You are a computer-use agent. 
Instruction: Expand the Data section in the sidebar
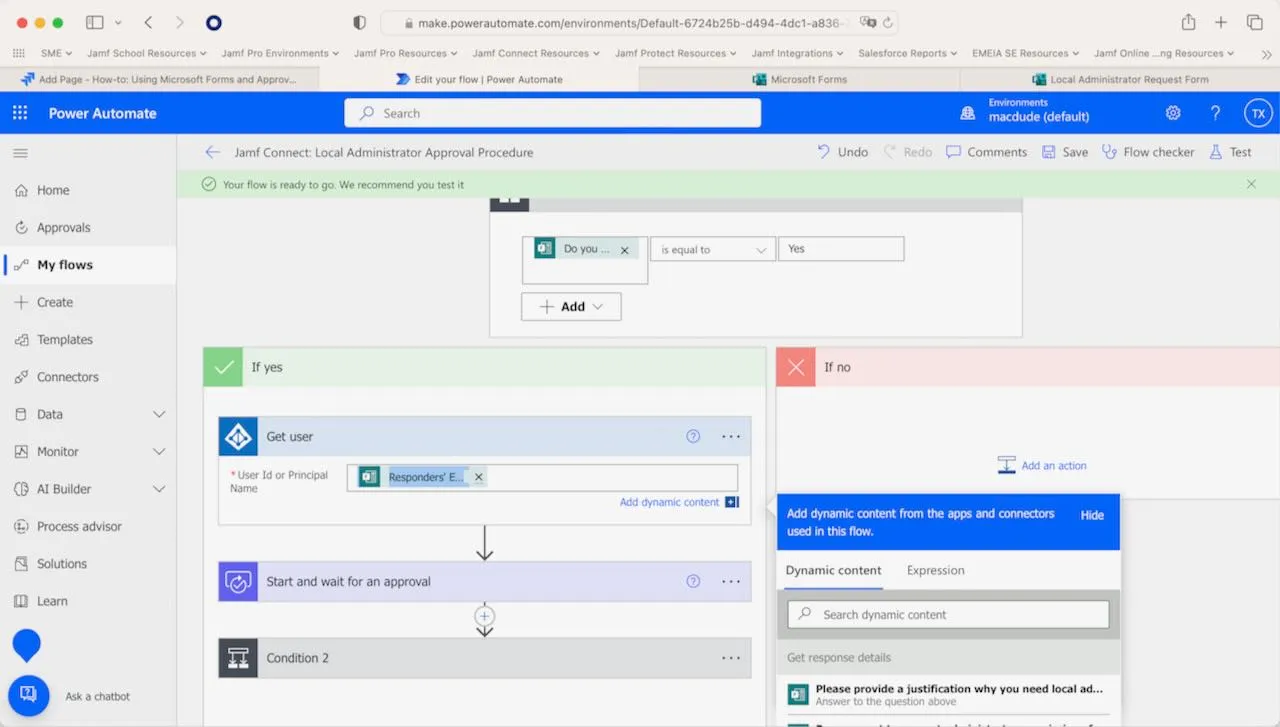[159, 414]
